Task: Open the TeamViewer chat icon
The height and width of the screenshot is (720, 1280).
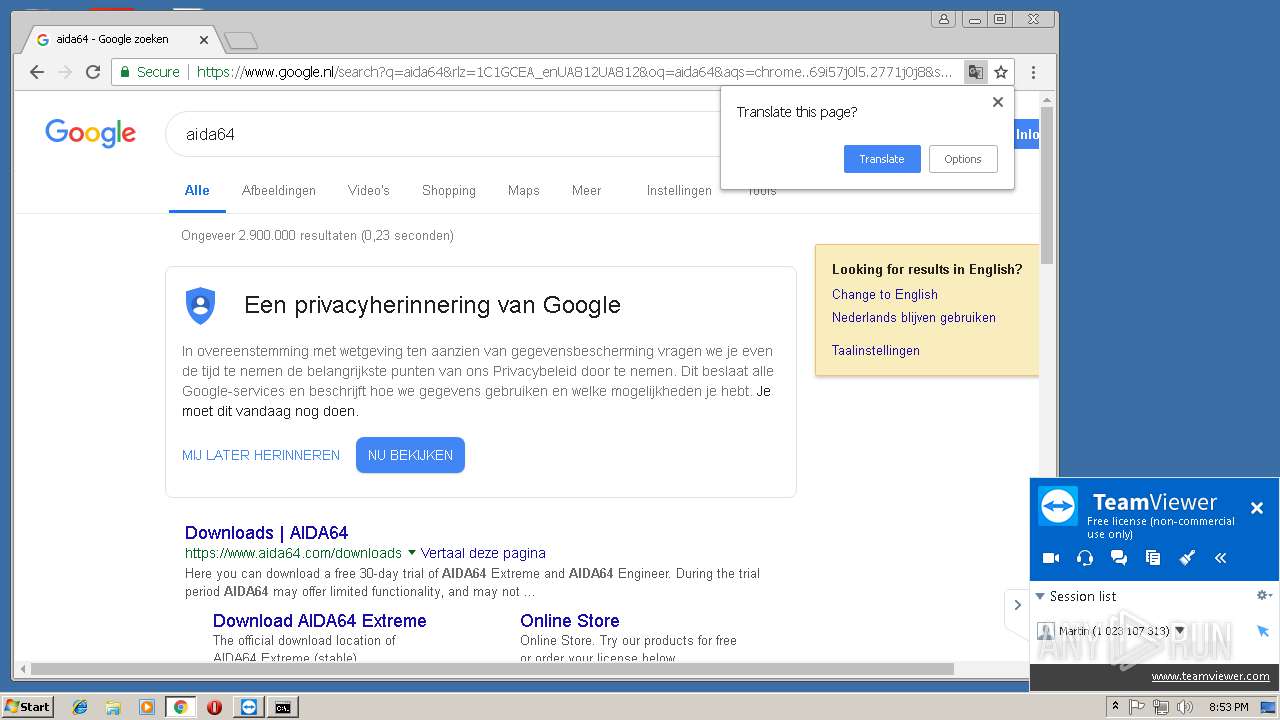Action: [1119, 558]
